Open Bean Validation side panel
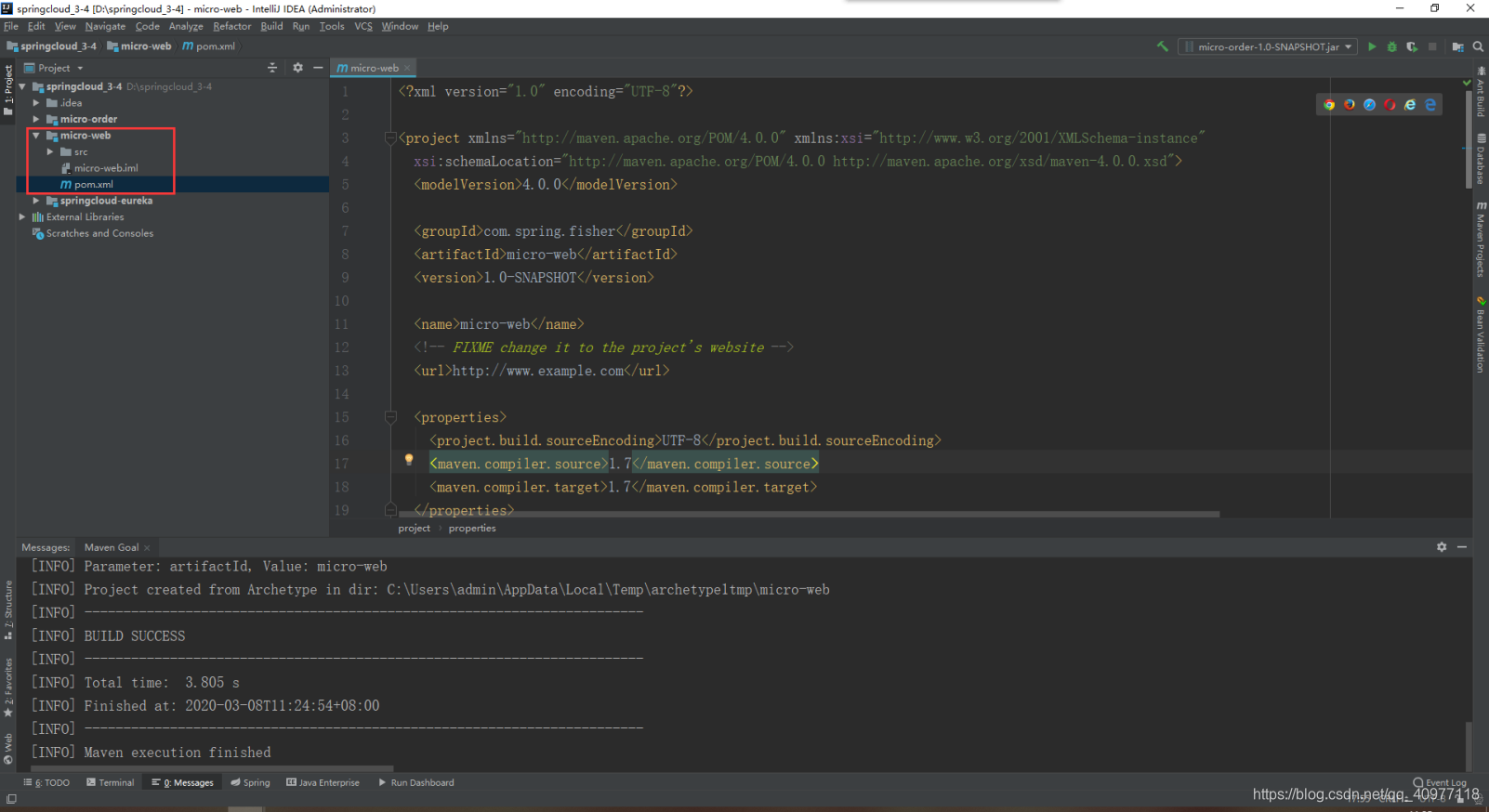 [x=1481, y=334]
